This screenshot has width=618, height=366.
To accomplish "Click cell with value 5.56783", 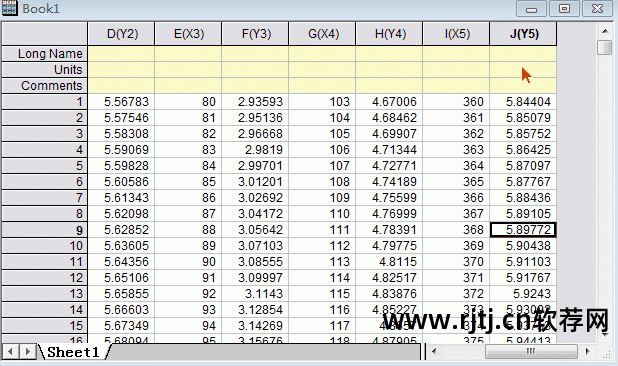I will (x=121, y=102).
